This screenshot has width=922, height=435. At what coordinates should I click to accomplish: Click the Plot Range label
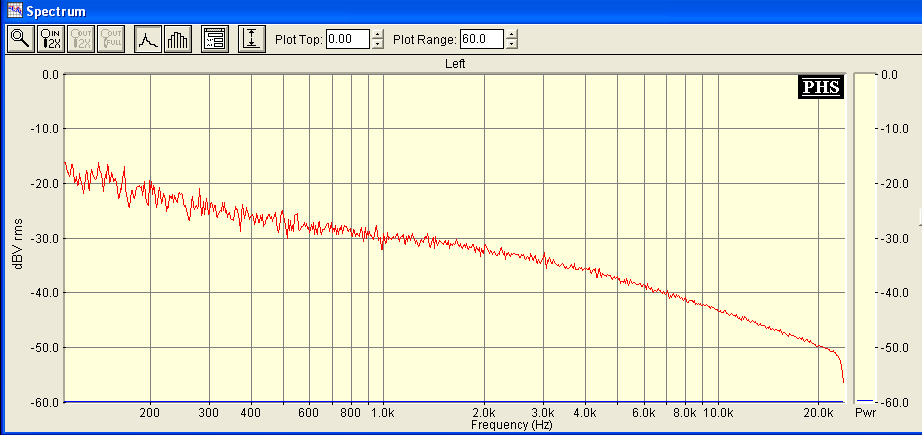[x=425, y=40]
